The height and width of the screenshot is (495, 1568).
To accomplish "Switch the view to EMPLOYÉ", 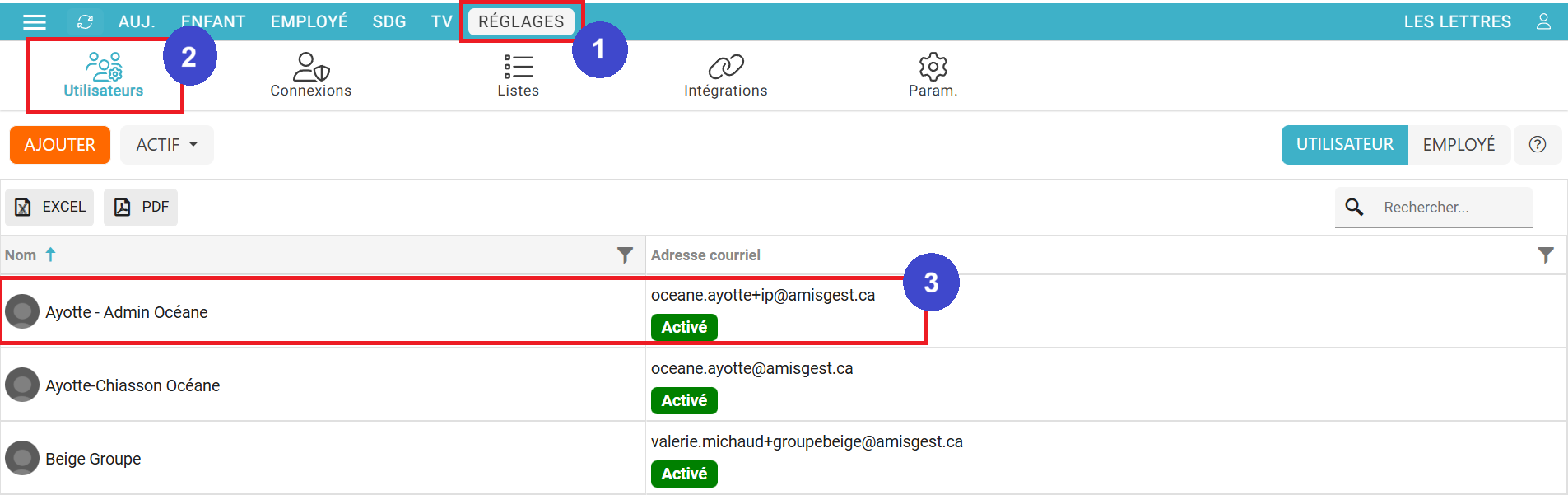I will click(x=1459, y=145).
